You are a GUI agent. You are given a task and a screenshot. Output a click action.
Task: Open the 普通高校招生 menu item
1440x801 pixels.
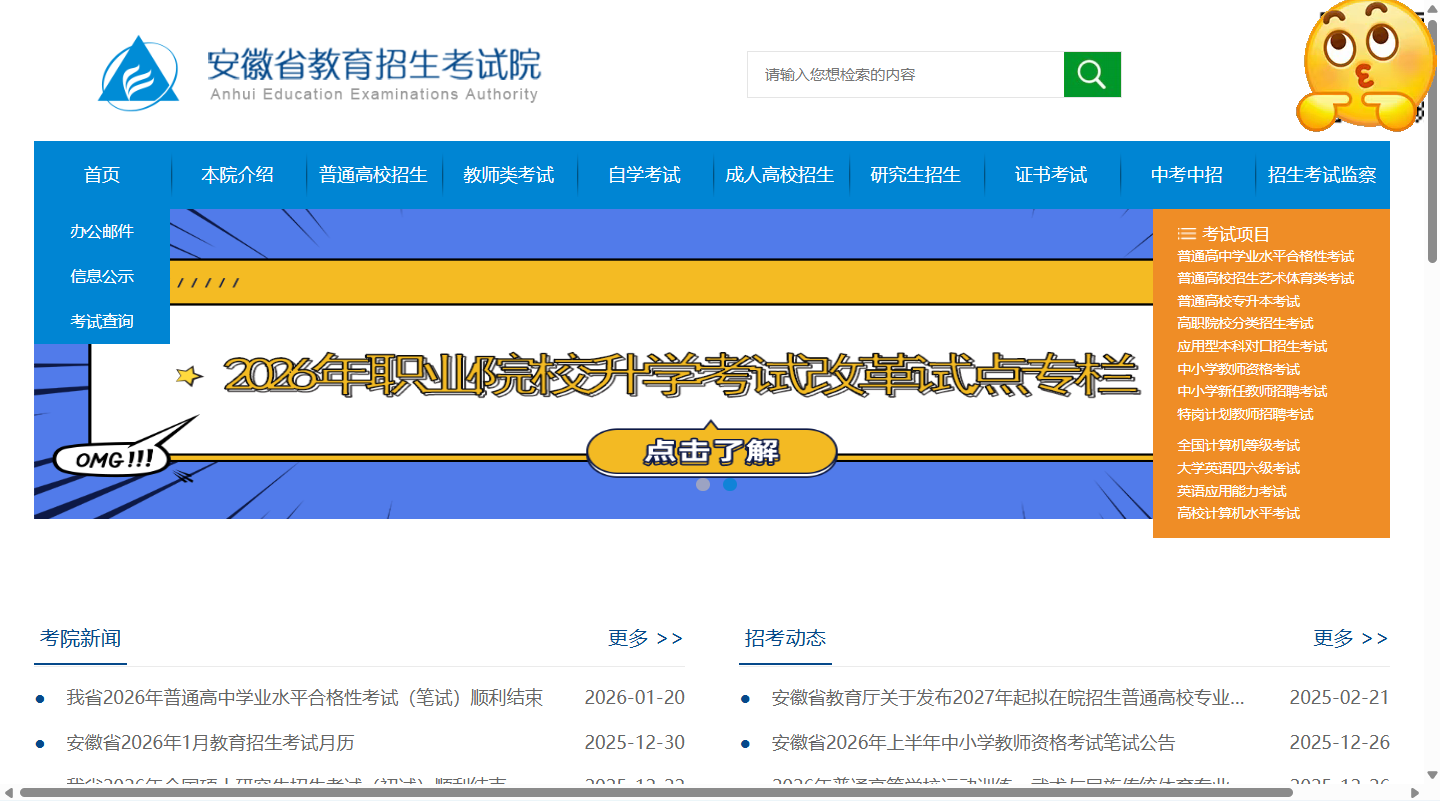click(x=373, y=175)
